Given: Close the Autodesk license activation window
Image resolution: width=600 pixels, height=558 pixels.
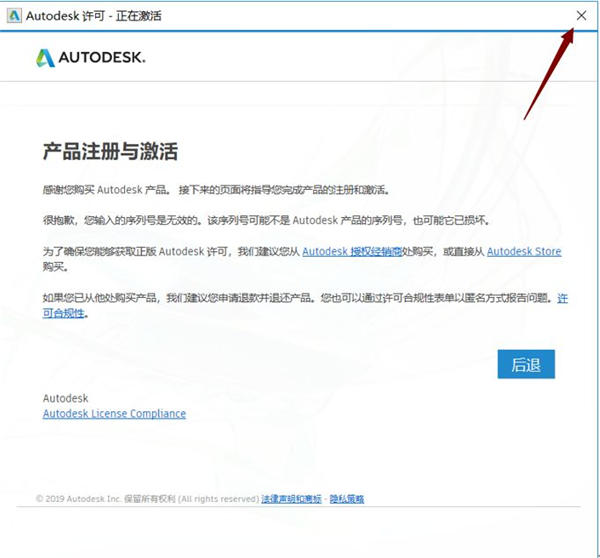Looking at the screenshot, I should [x=581, y=16].
